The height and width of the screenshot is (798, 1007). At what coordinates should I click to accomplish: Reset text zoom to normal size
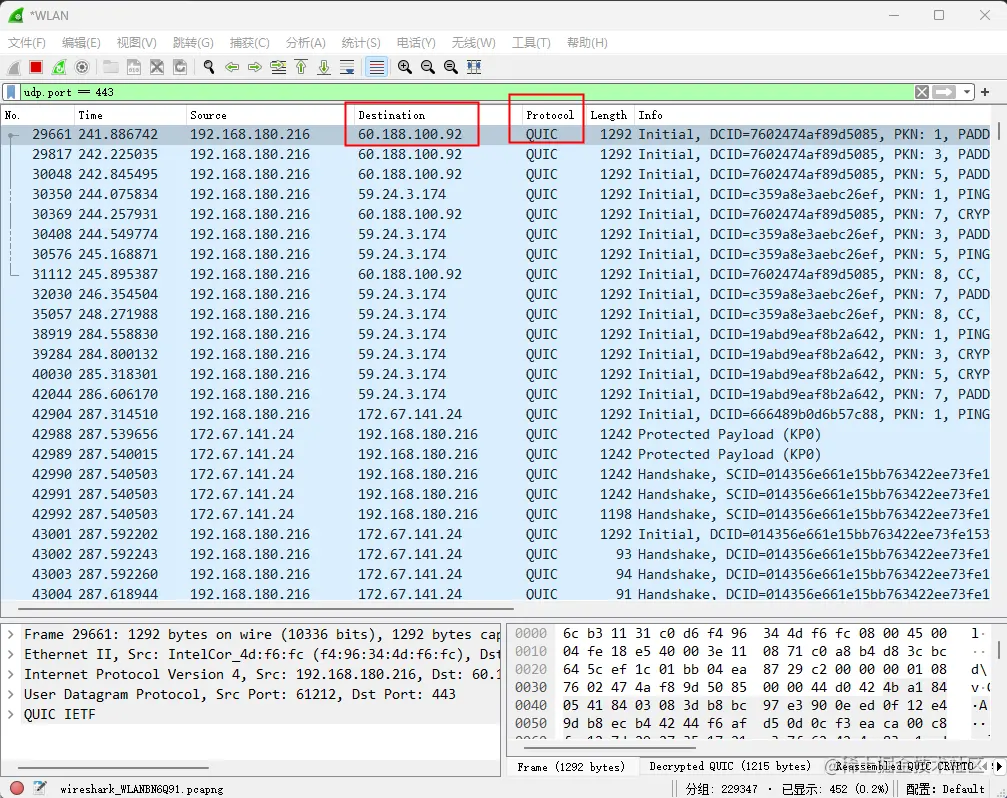tap(451, 67)
